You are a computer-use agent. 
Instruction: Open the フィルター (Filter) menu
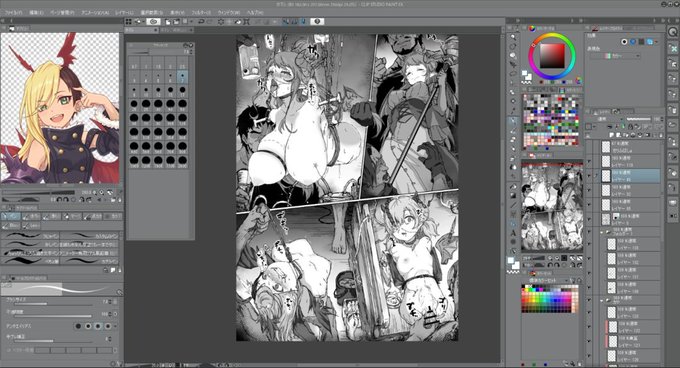(x=201, y=13)
